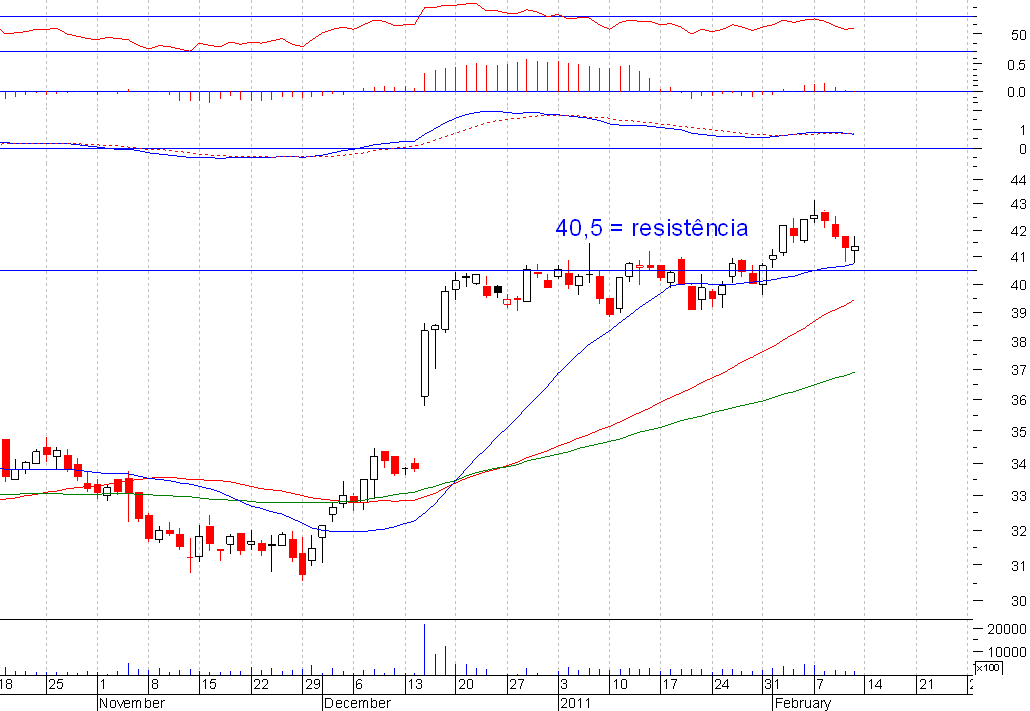This screenshot has height=711, width=1030.
Task: Click date label 18 on time axis
Action: (x=7, y=684)
